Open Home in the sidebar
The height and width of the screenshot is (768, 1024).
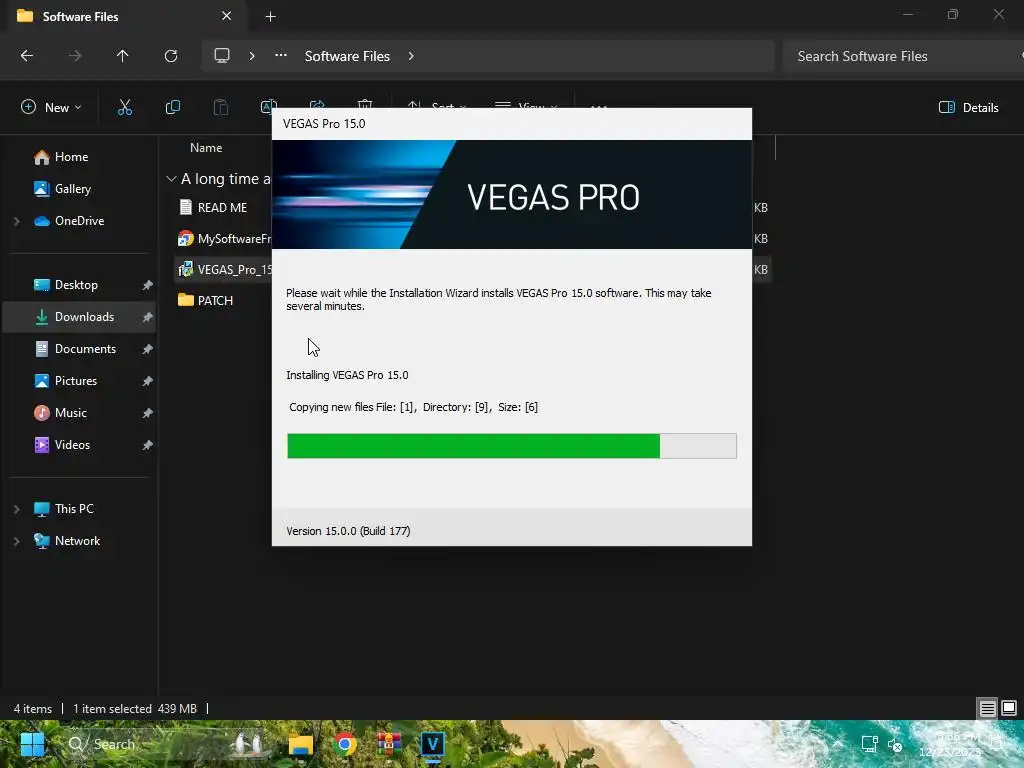71,157
